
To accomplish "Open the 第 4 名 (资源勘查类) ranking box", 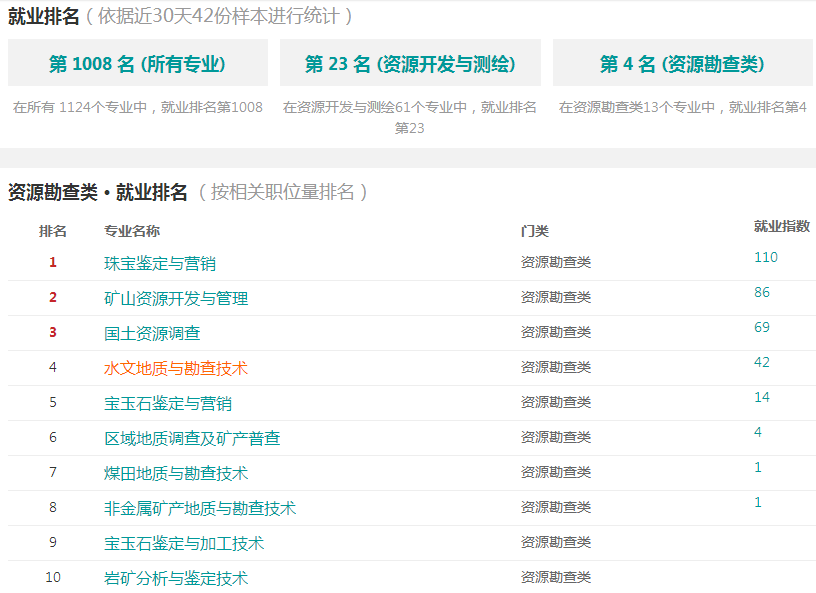I will tap(682, 63).
